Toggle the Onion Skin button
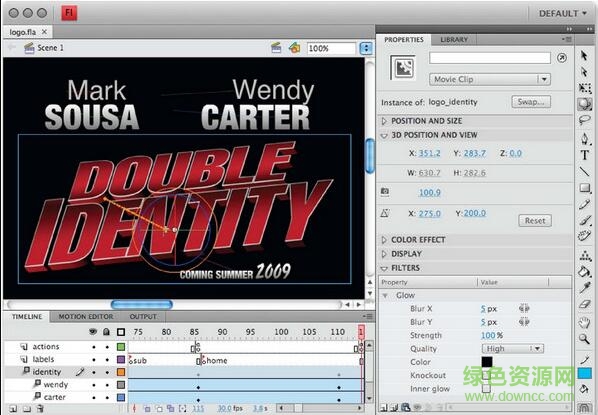Image resolution: width=598 pixels, height=415 pixels. tap(147, 409)
